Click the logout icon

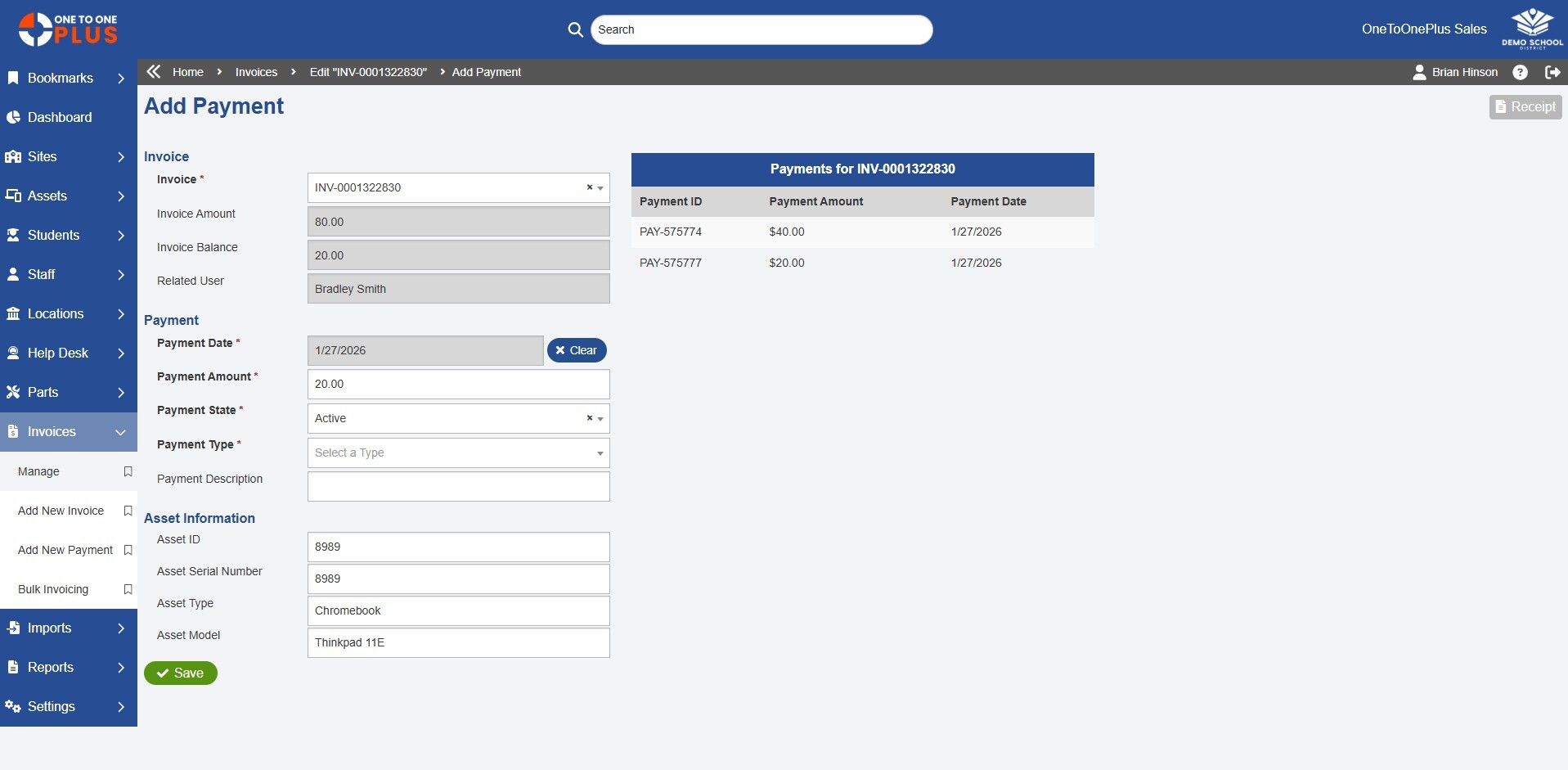point(1552,72)
